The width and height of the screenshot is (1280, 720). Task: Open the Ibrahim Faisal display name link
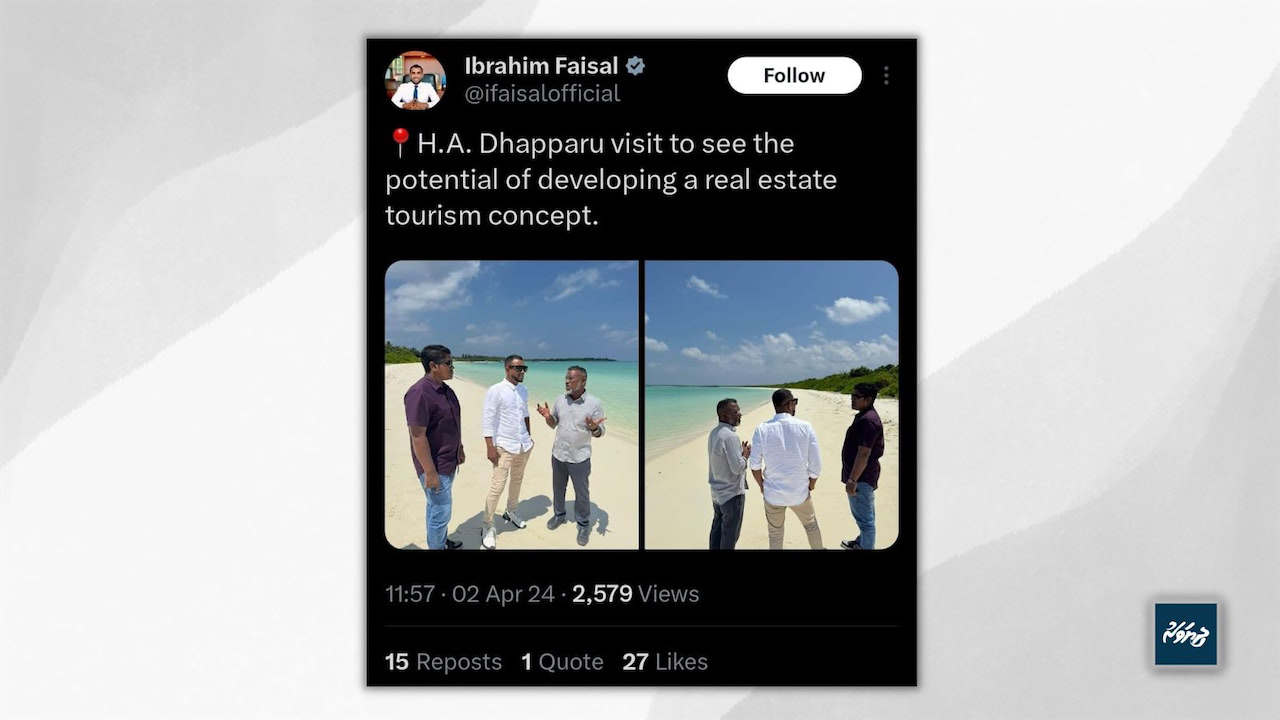coord(541,66)
